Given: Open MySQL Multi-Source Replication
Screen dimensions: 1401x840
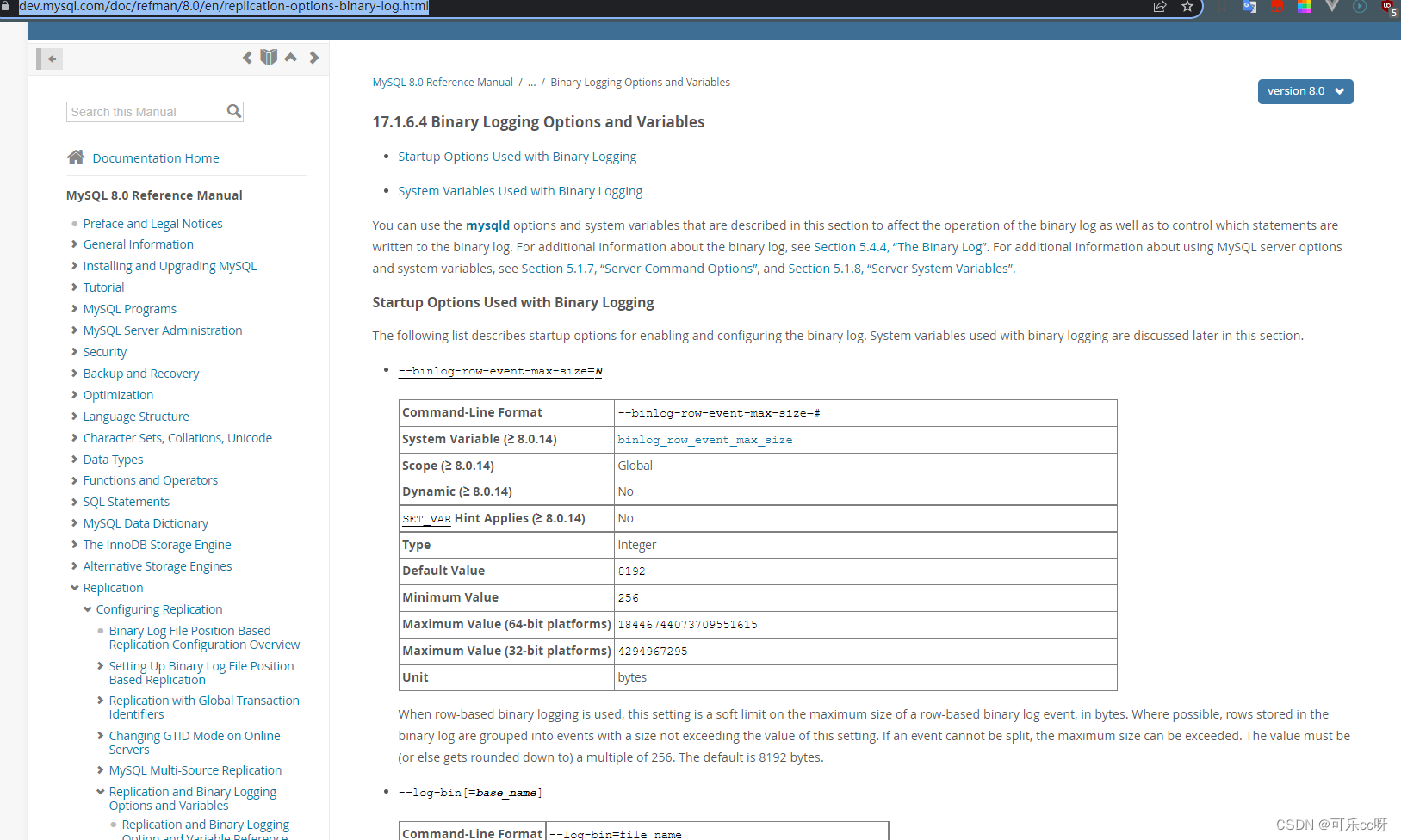Looking at the screenshot, I should (195, 770).
